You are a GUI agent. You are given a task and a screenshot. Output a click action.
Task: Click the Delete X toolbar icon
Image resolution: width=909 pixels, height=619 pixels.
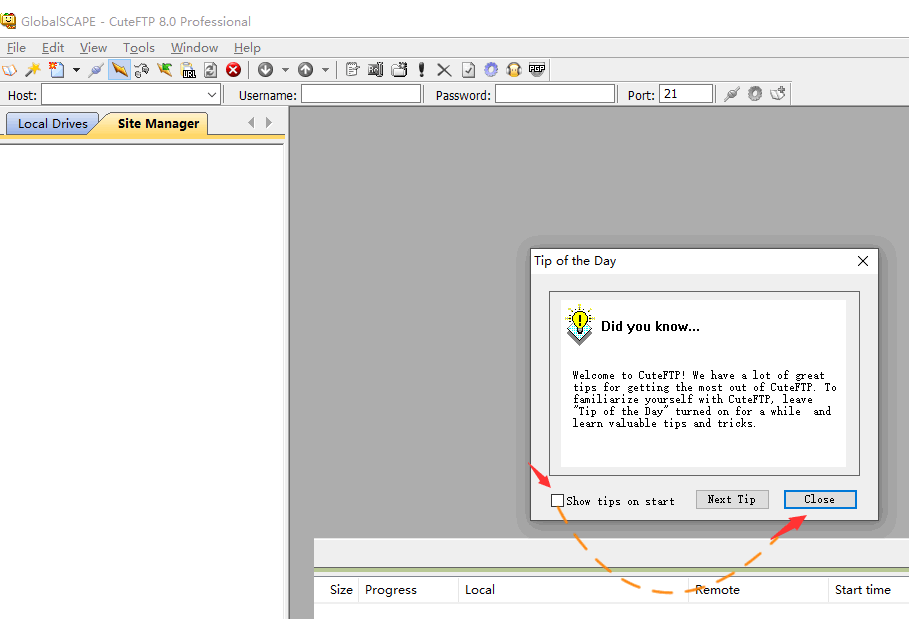pos(444,70)
